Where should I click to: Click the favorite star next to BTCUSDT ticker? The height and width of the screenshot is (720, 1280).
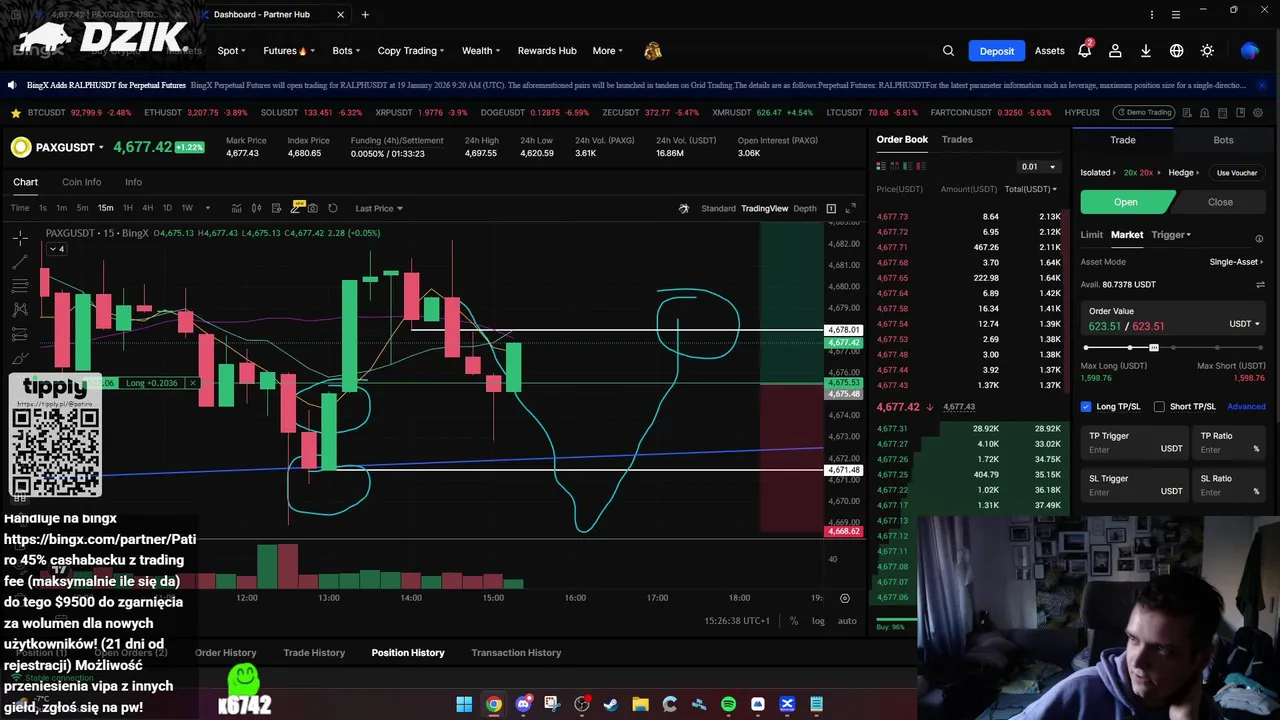pyautogui.click(x=16, y=113)
